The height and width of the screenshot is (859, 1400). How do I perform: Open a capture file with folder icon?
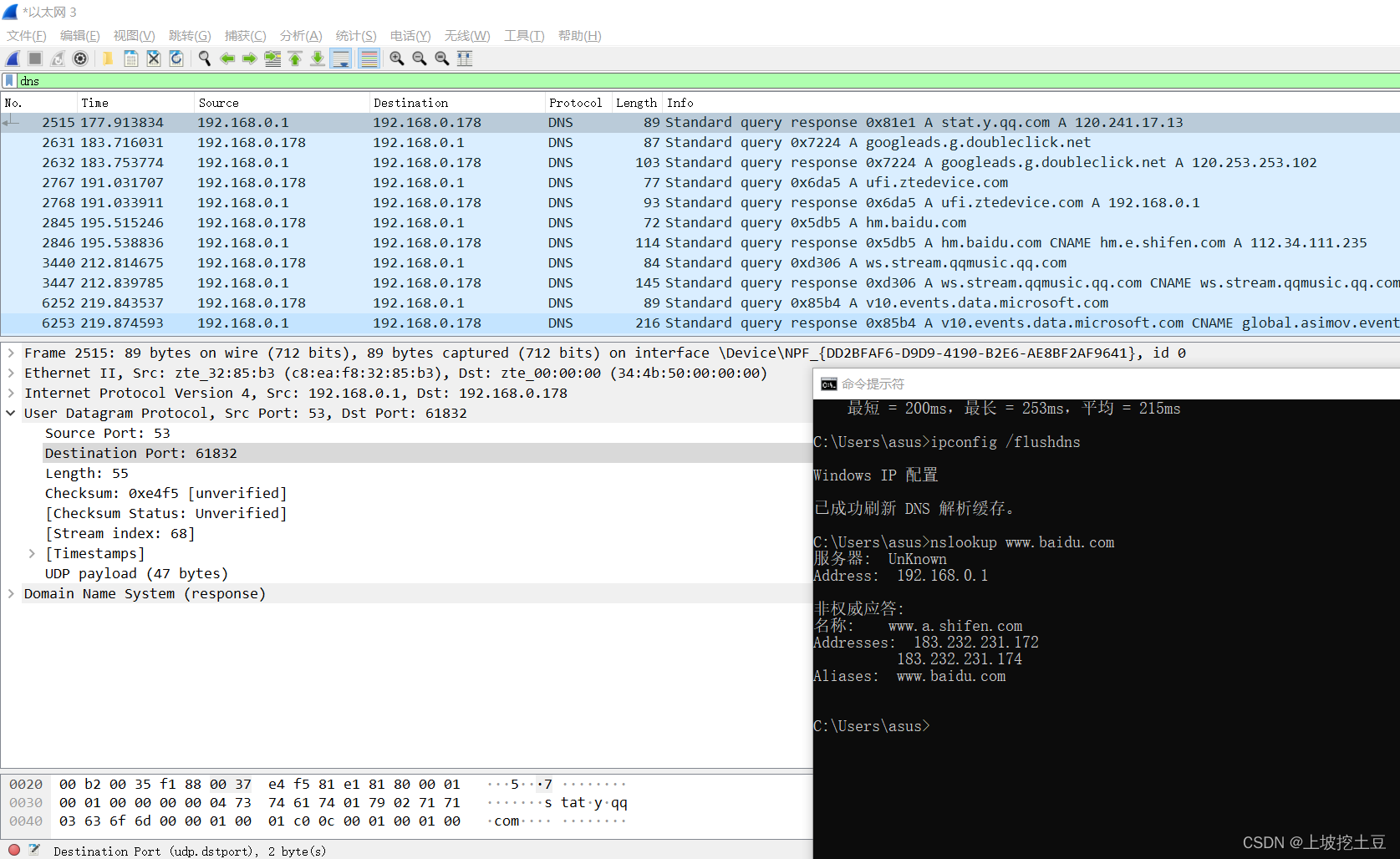[x=108, y=58]
